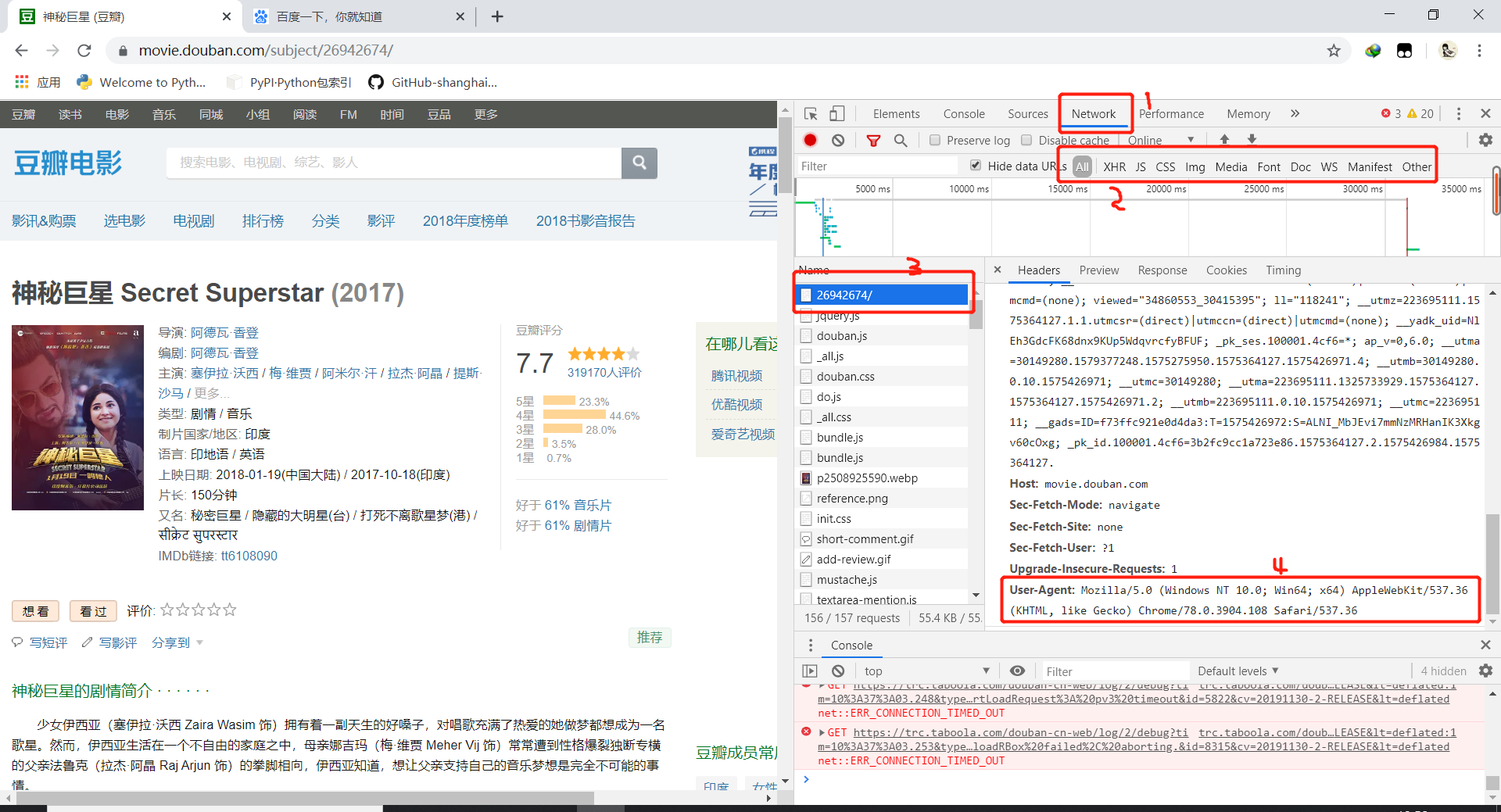Open the Default levels dropdown
1501x812 pixels.
[x=1238, y=671]
